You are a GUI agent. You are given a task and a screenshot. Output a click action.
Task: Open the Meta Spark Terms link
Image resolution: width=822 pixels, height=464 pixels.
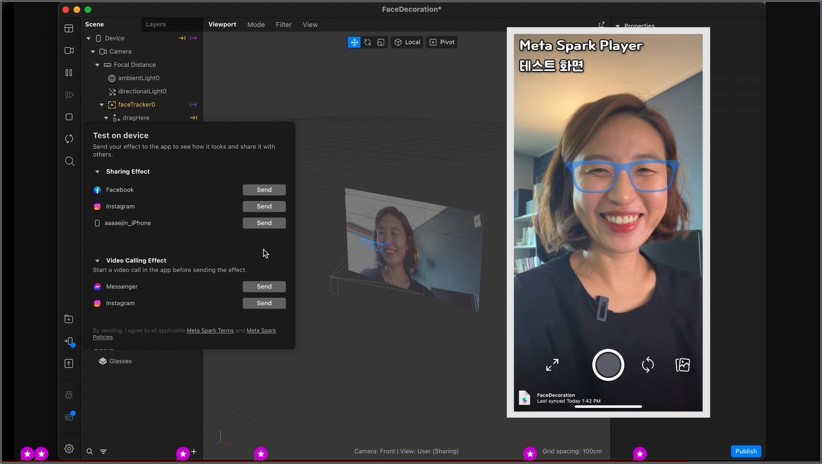[210, 330]
